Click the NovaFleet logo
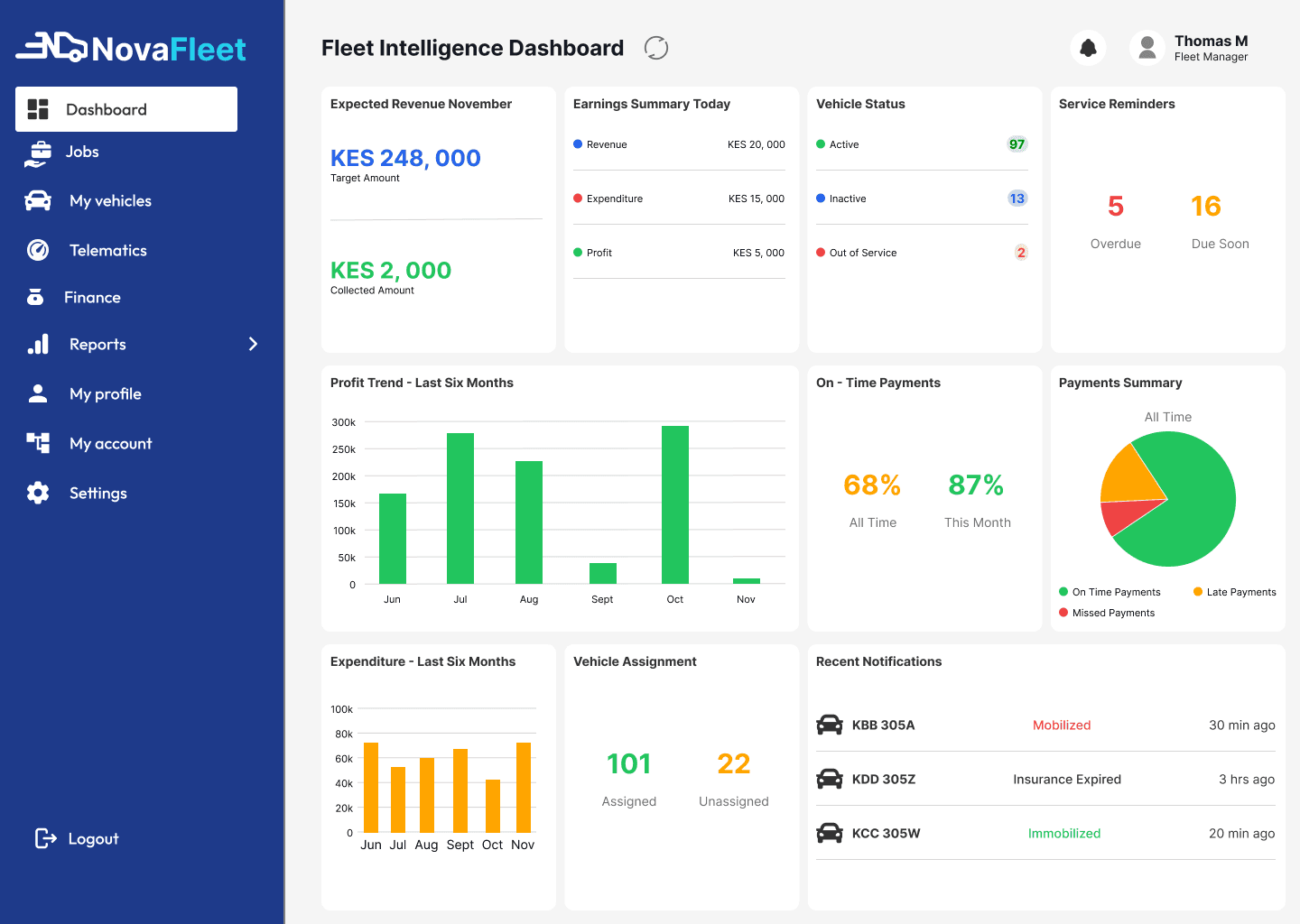This screenshot has height=924, width=1300. 131,48
